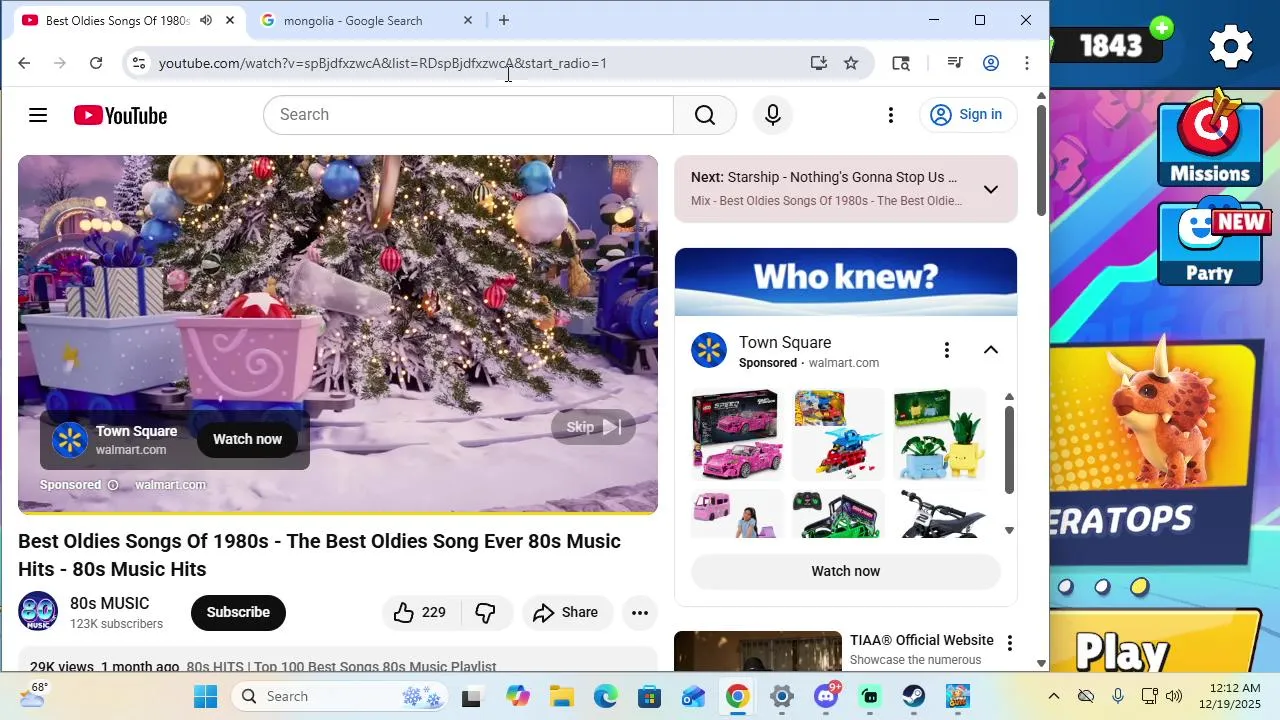Share the video
This screenshot has width=1280, height=720.
(x=566, y=613)
